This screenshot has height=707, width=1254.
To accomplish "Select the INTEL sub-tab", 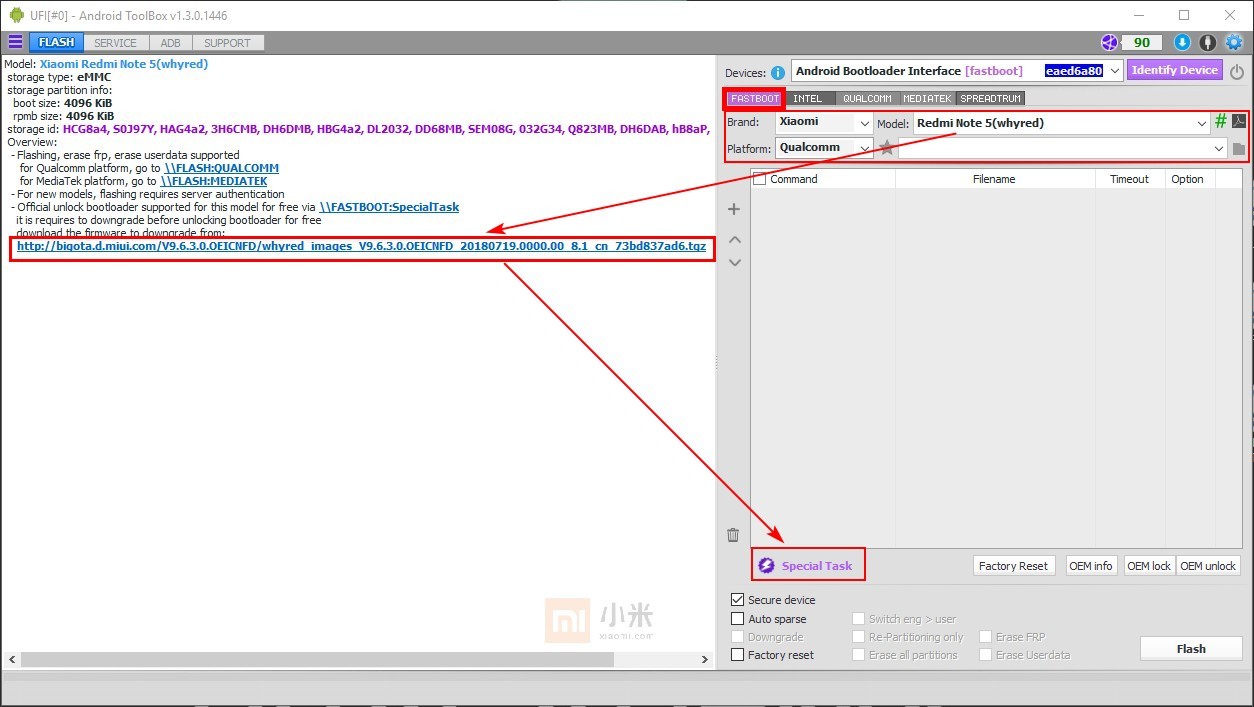I will coord(808,99).
